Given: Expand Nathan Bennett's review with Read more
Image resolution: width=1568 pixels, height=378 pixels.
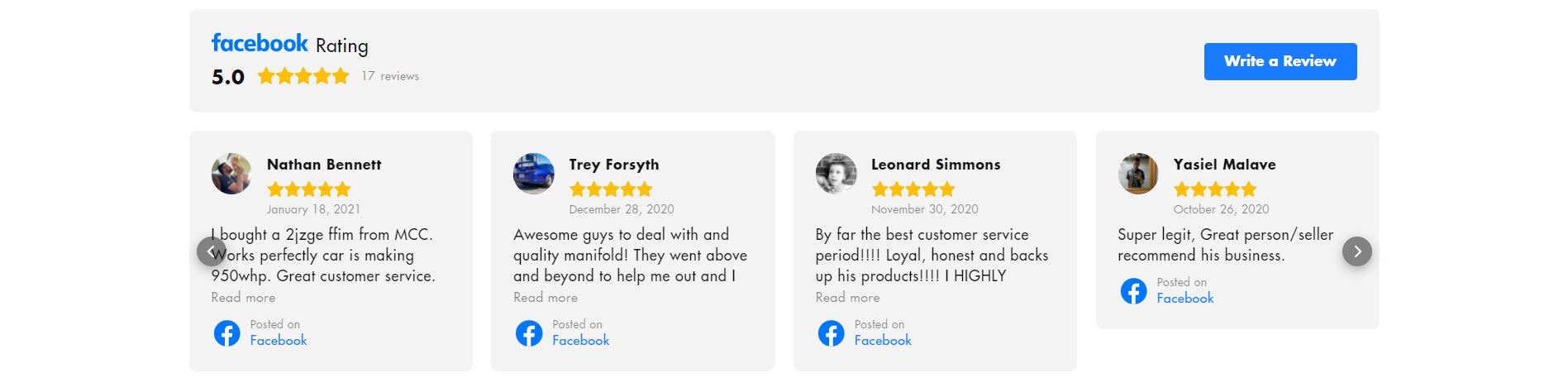Looking at the screenshot, I should pos(243,298).
